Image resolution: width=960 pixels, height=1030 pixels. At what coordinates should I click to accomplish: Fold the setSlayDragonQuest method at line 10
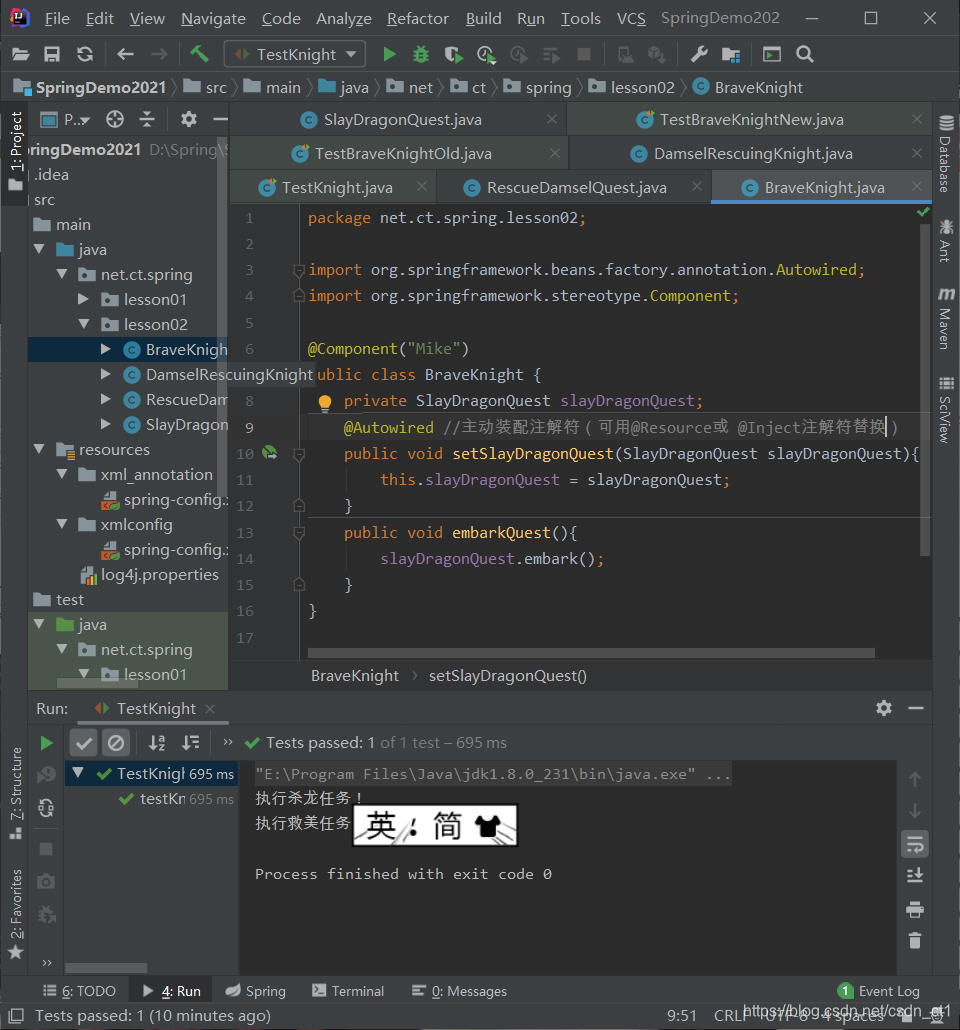(299, 454)
